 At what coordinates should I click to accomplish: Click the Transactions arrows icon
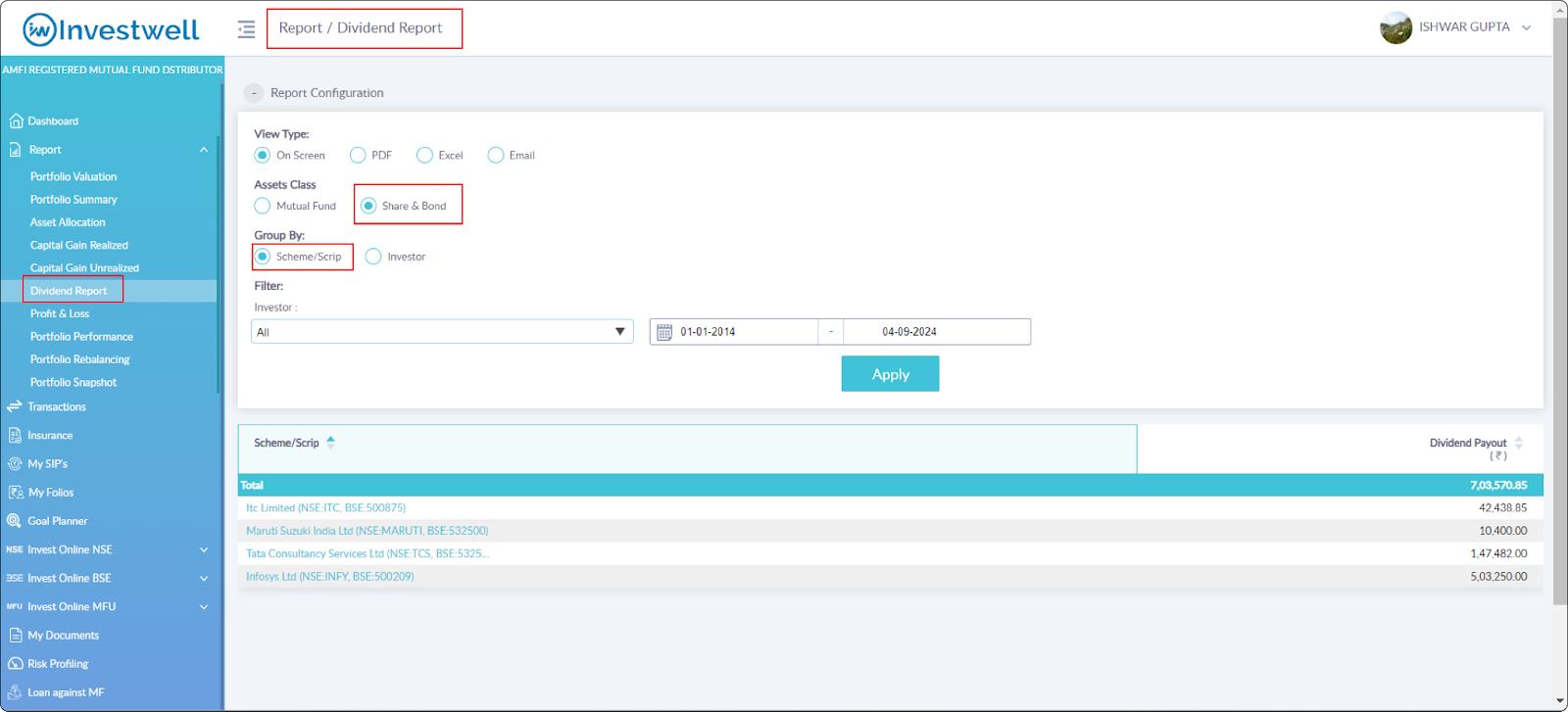(15, 406)
